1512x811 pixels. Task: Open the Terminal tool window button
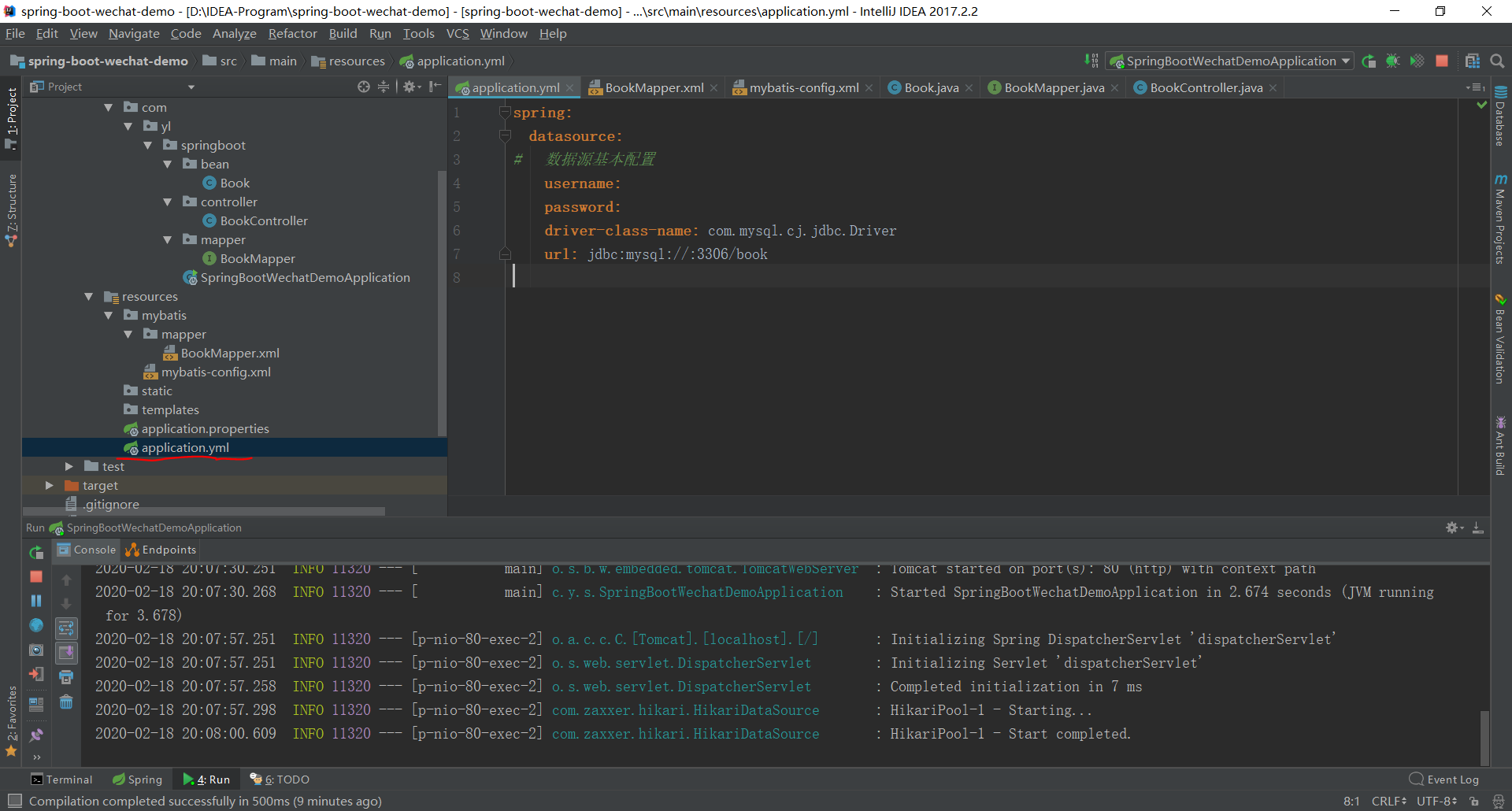coord(61,780)
